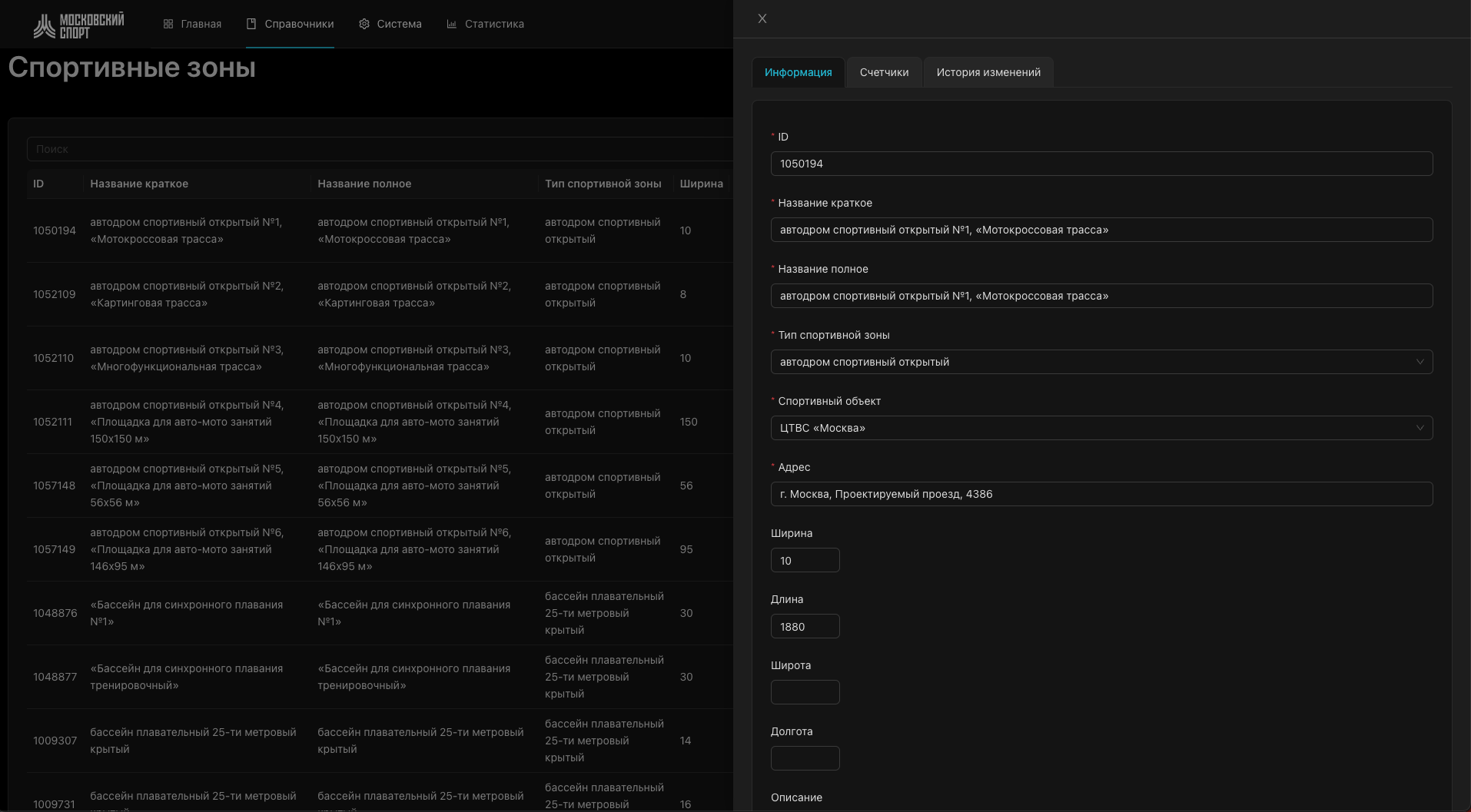This screenshot has height=812, width=1471.
Task: Close the side panel with X
Action: pos(762,18)
